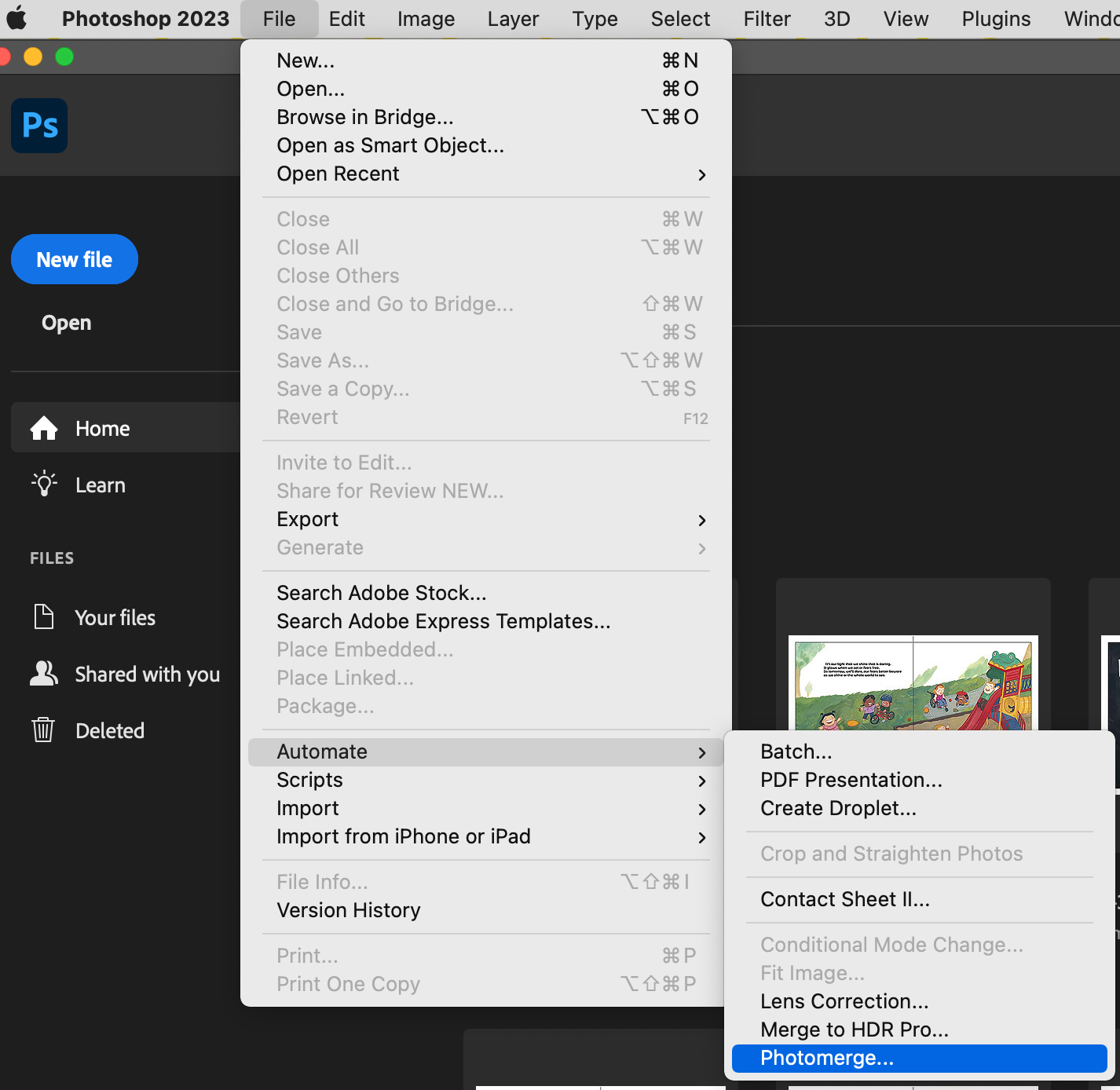Choose New... from File menu

(486, 60)
